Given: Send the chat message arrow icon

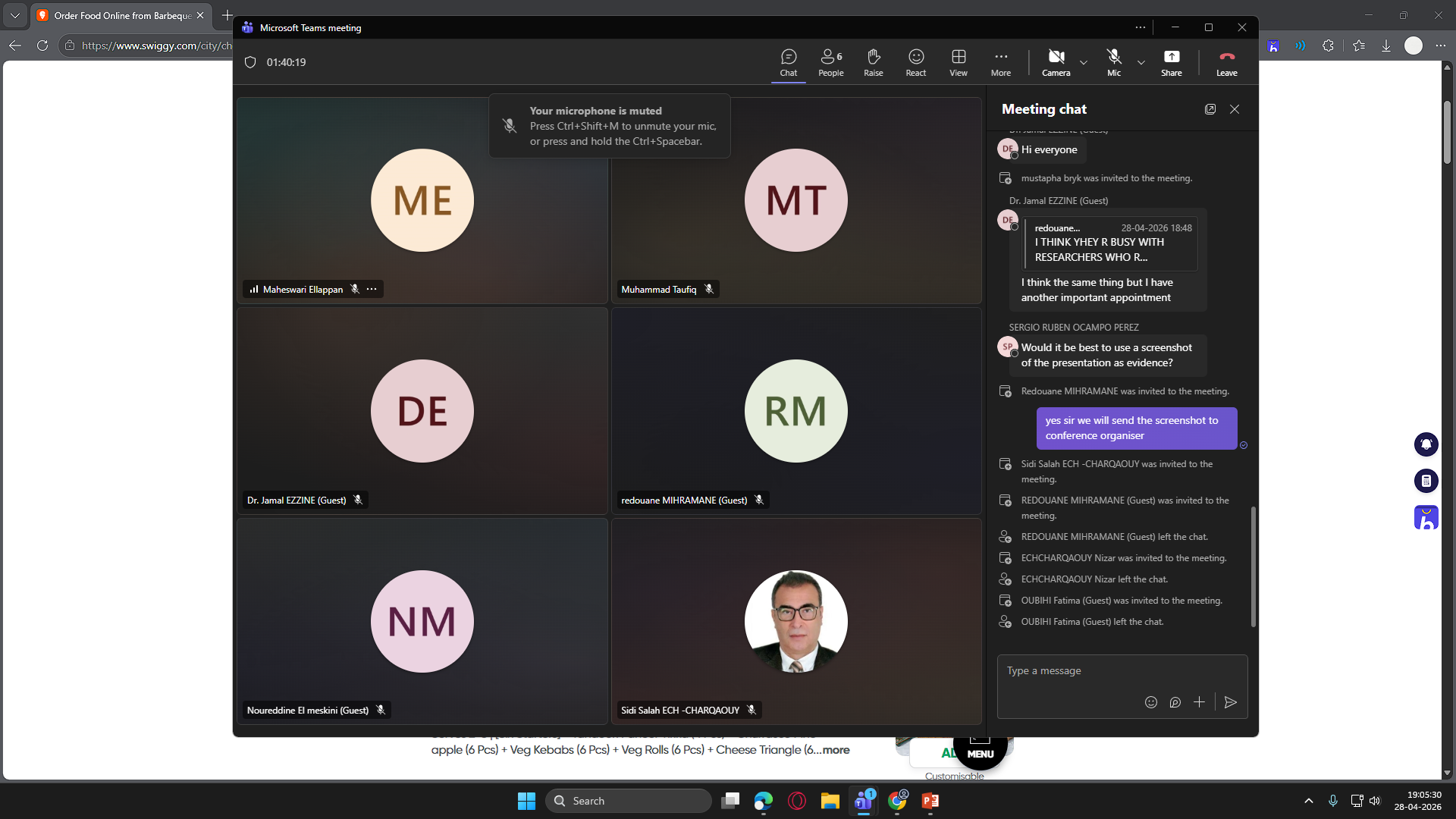Looking at the screenshot, I should 1231,702.
